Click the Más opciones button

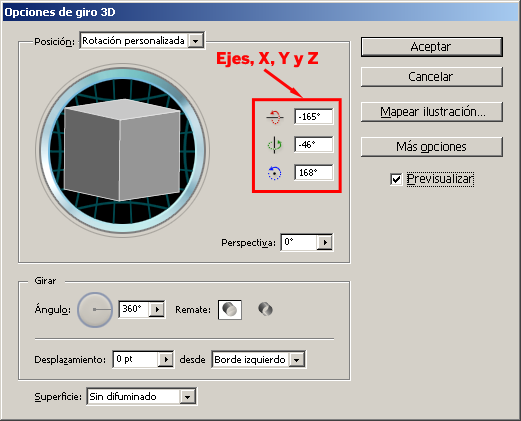(x=432, y=147)
